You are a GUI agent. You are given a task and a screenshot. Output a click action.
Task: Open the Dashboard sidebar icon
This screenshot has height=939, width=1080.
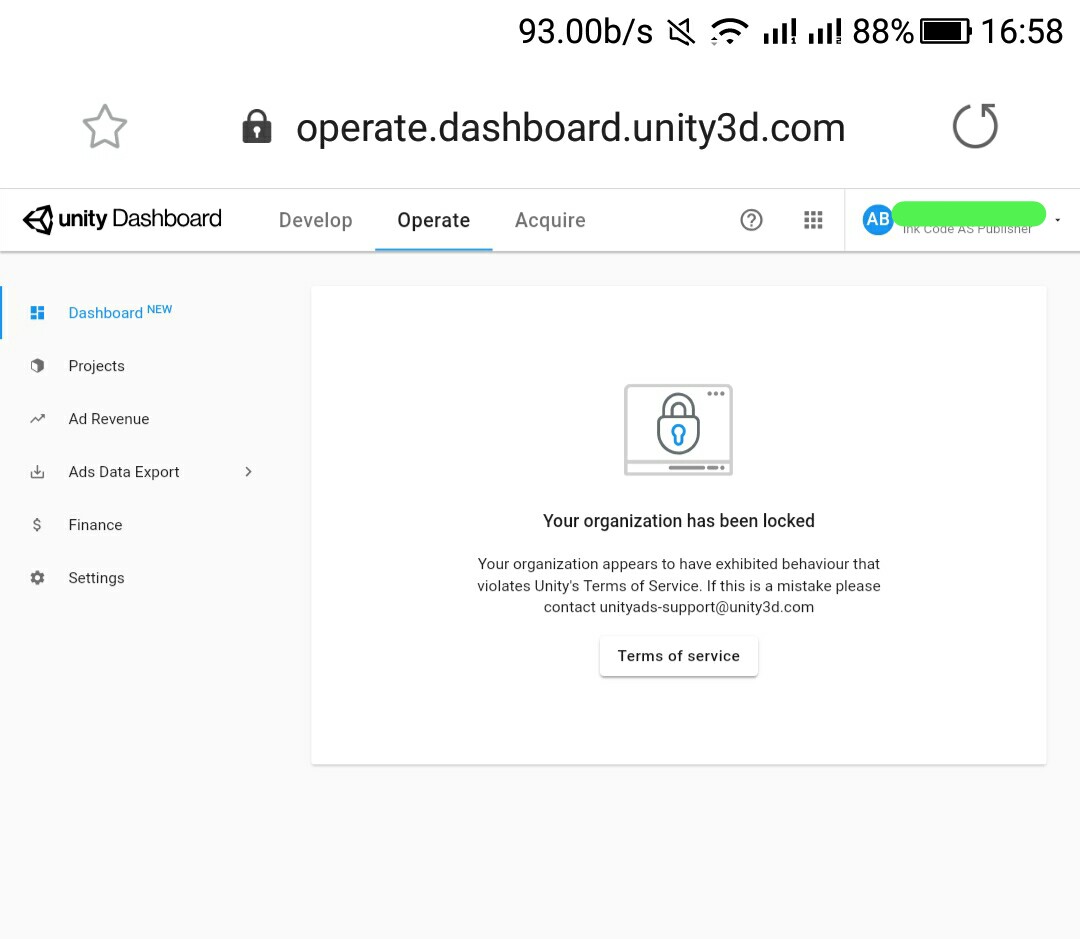click(37, 312)
